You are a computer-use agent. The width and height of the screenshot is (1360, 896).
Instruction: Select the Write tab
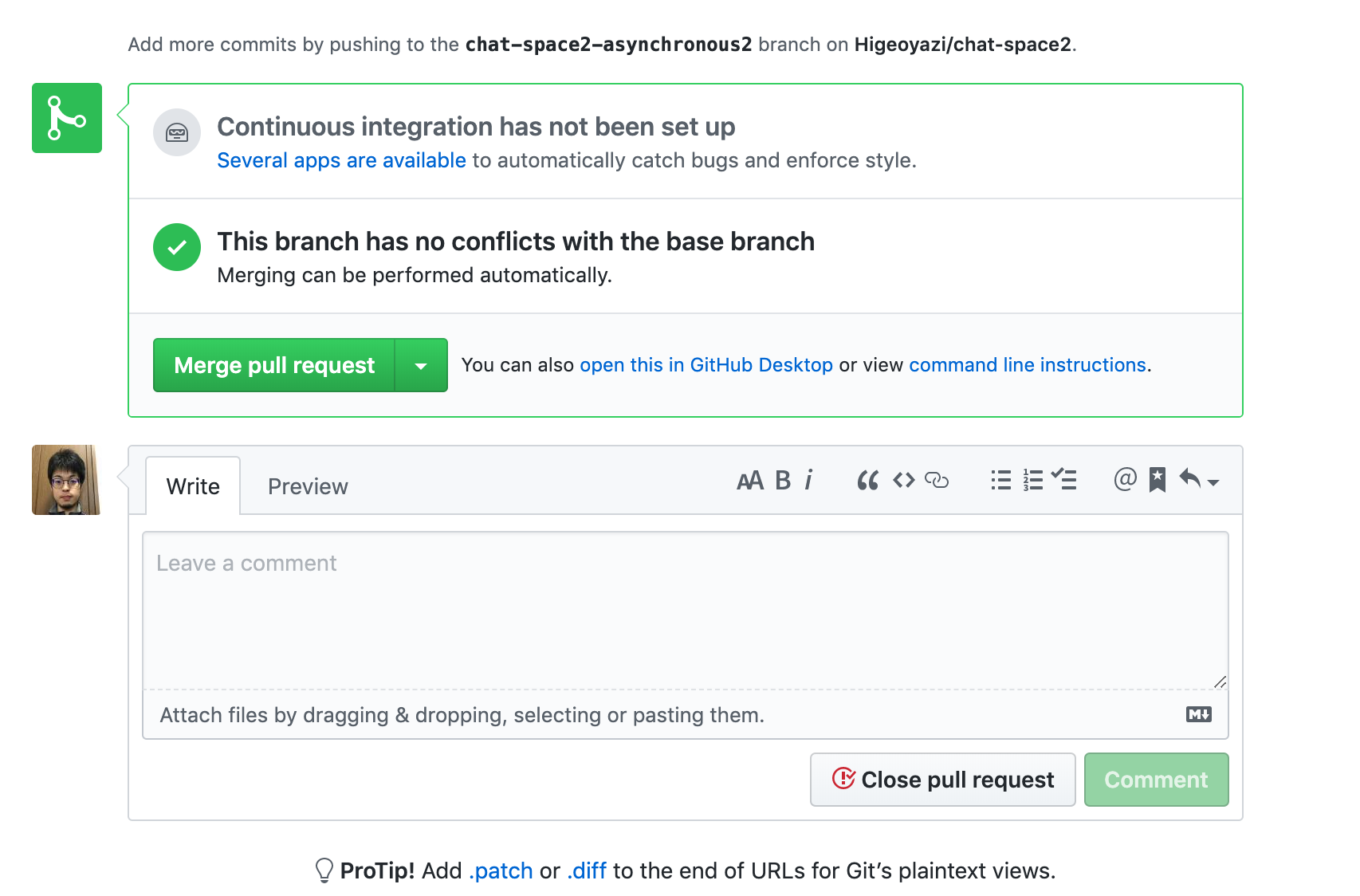pyautogui.click(x=193, y=487)
